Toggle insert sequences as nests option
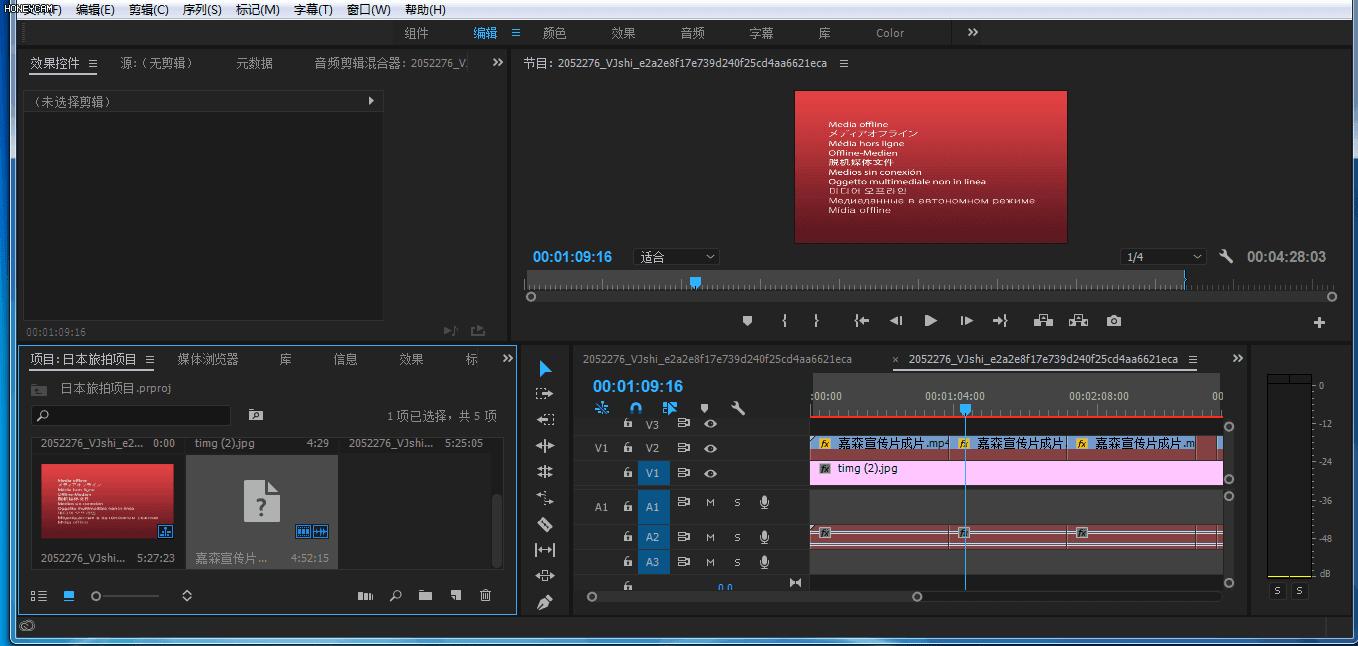Screen dimensions: 1358x646 click(x=602, y=408)
